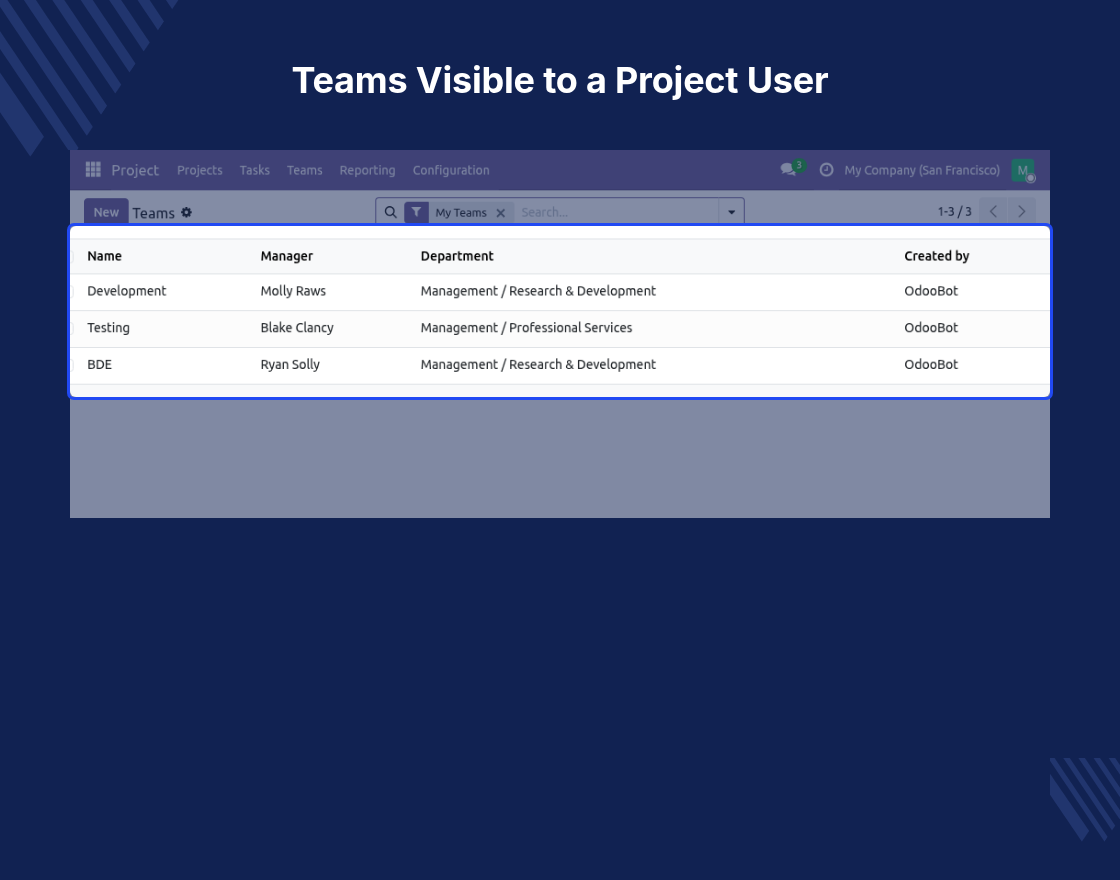Open the user avatar menu
Image resolution: width=1120 pixels, height=880 pixels.
tap(1023, 170)
